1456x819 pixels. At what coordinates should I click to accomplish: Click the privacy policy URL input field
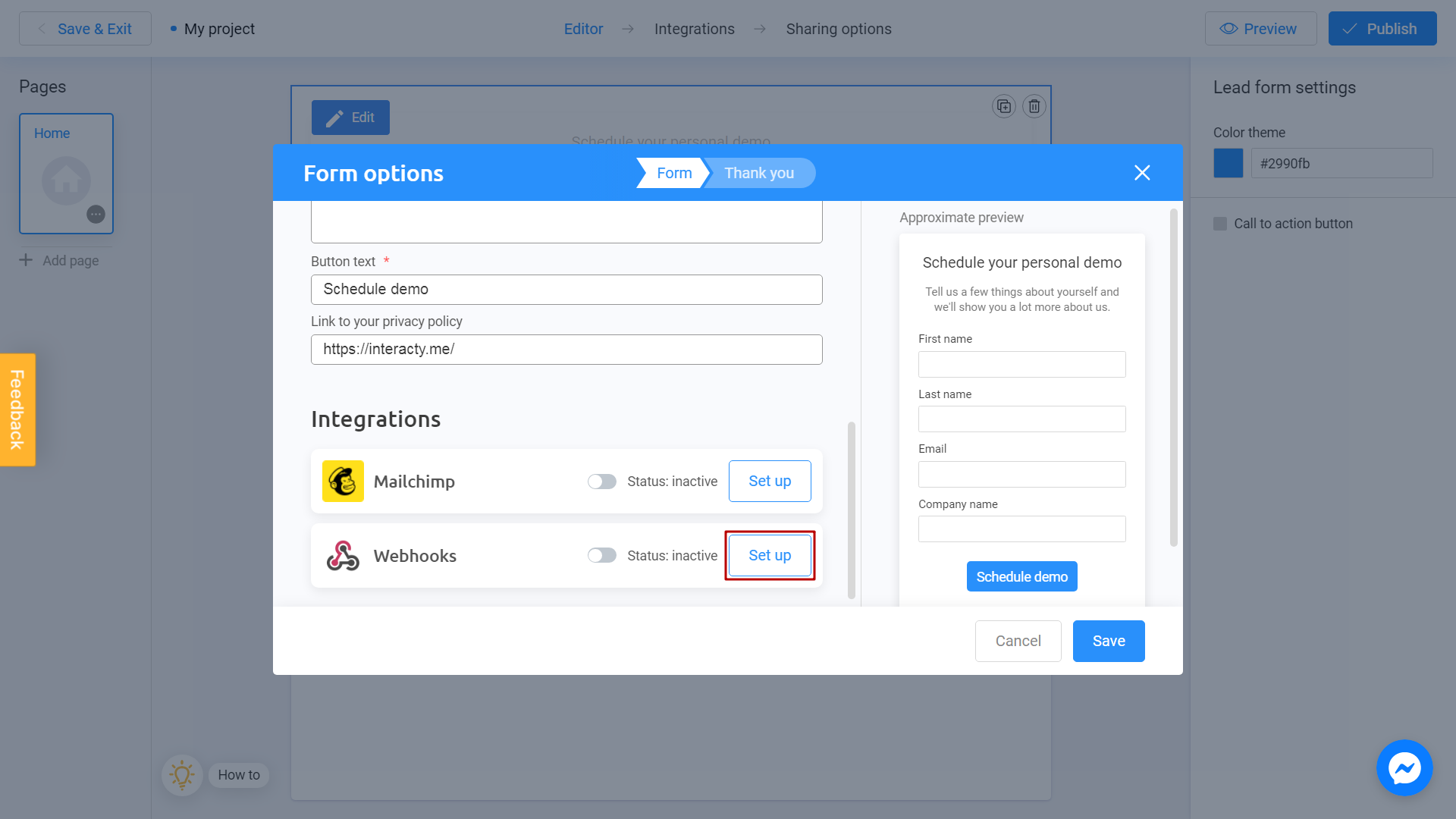coord(567,349)
